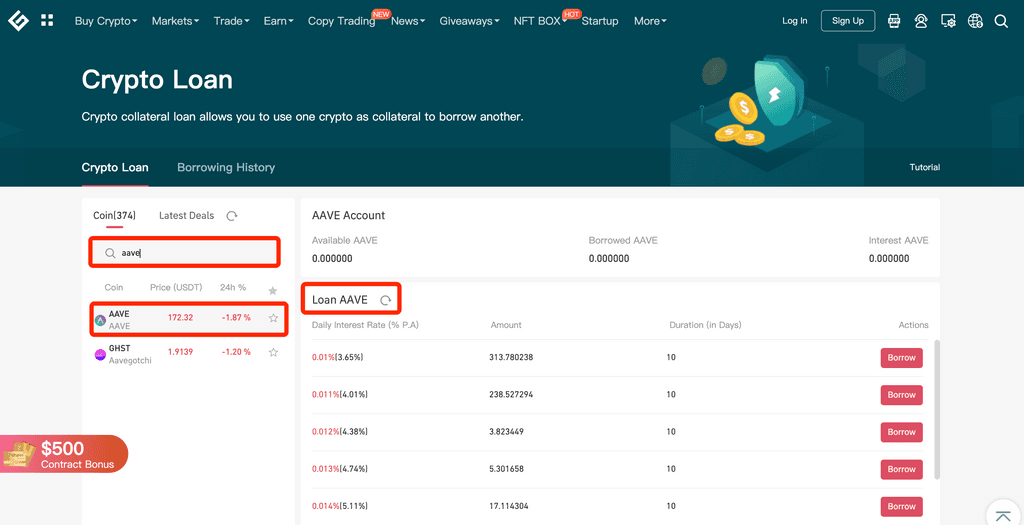Expand the News menu
Viewport: 1024px width, 525px height.
[408, 21]
